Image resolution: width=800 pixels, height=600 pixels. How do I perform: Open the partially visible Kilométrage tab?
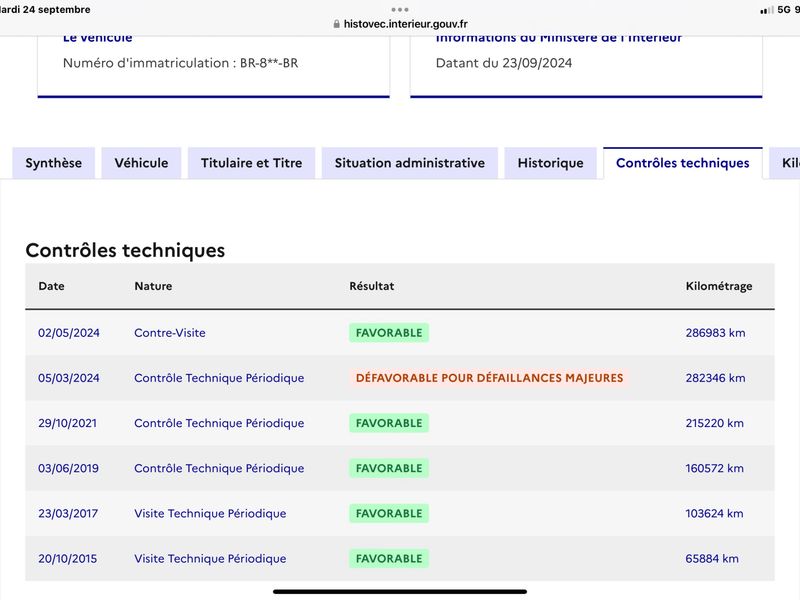click(x=785, y=163)
